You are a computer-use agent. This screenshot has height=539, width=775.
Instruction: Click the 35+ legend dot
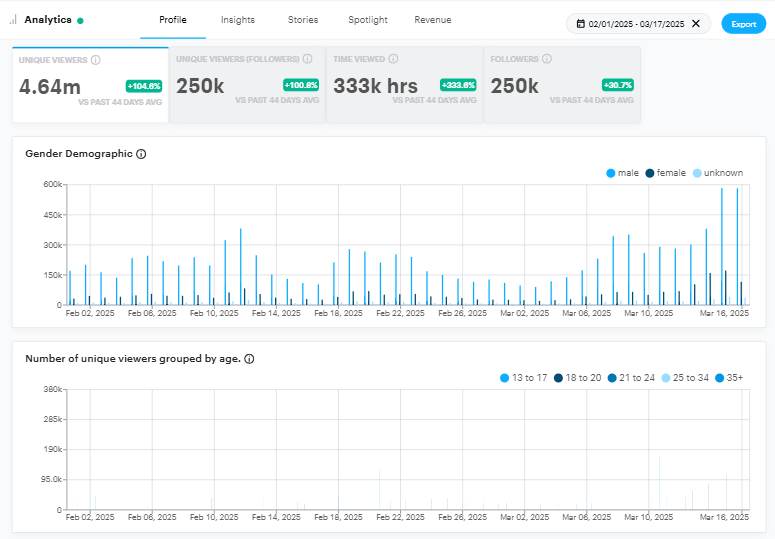click(x=719, y=378)
